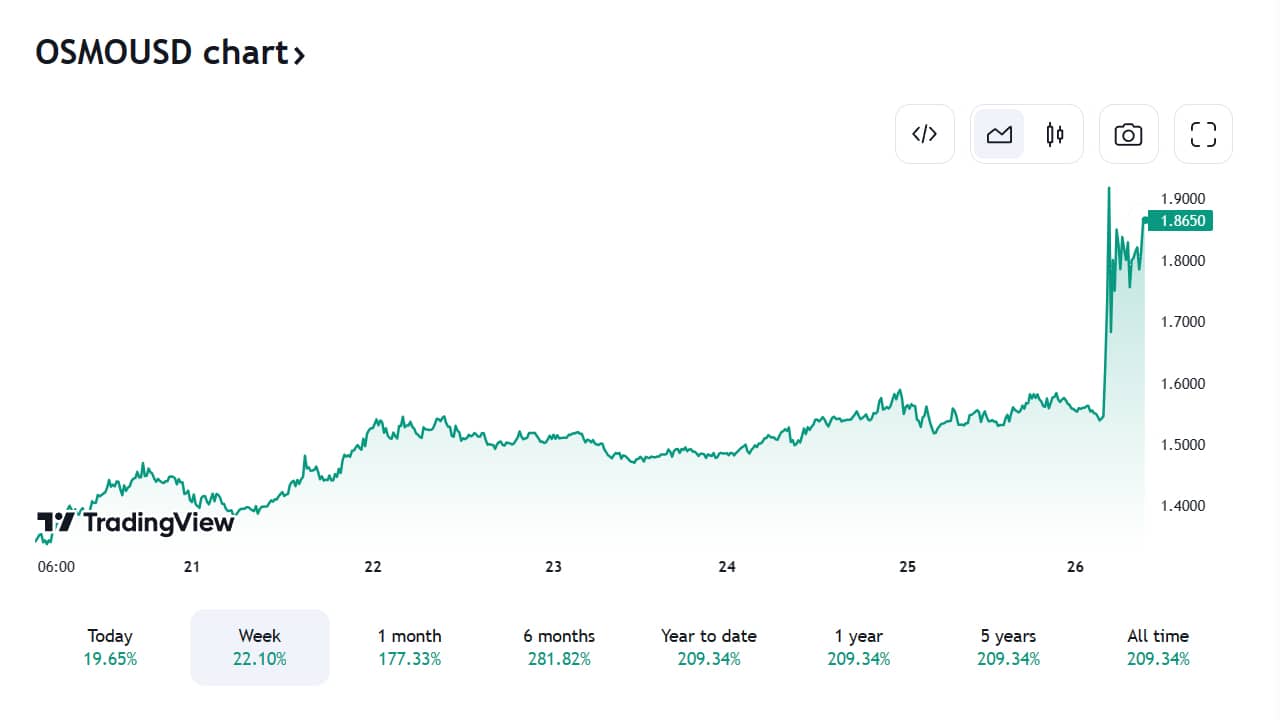
Task: Select the 5 years range
Action: (x=1008, y=647)
